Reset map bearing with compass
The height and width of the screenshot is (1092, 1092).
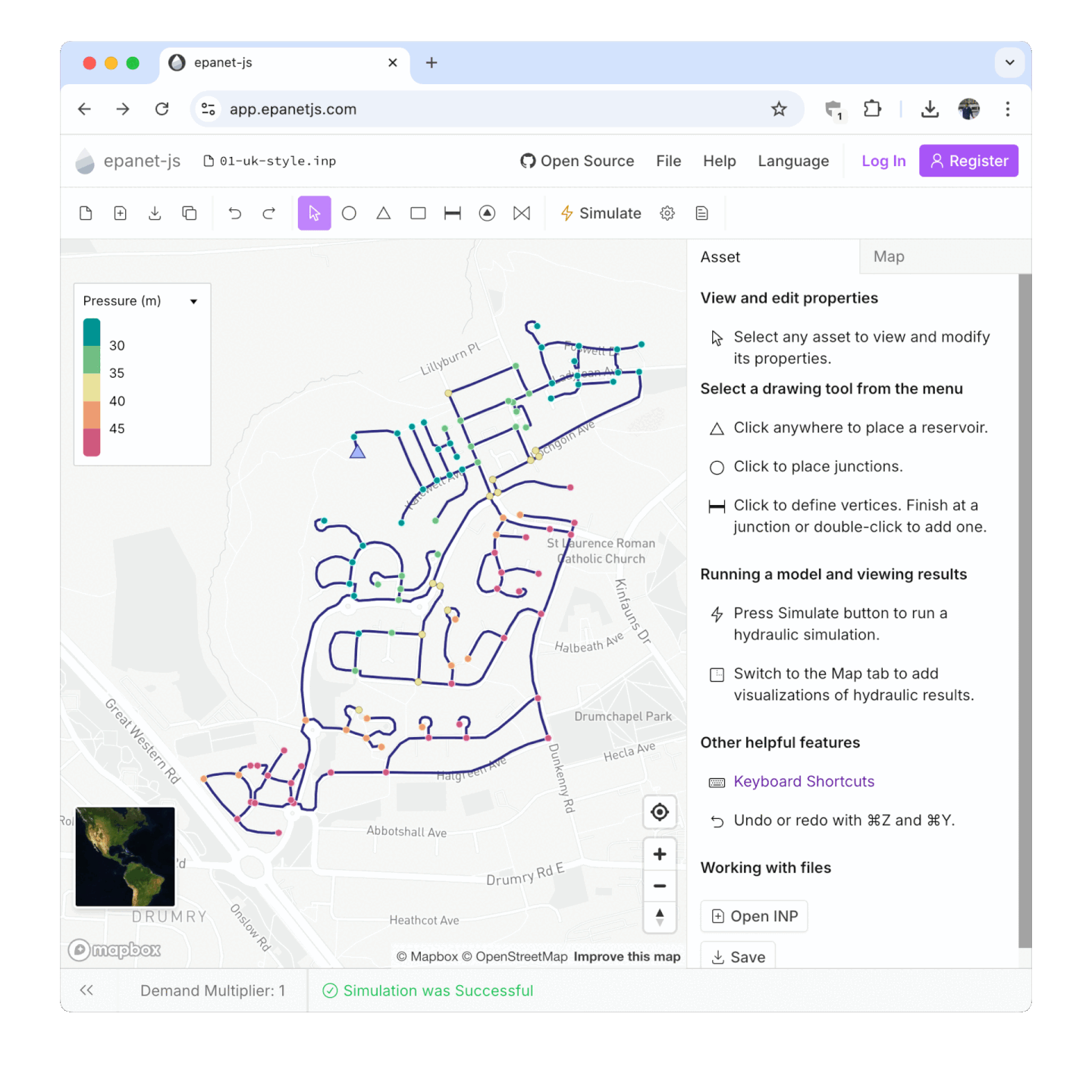pyautogui.click(x=660, y=918)
